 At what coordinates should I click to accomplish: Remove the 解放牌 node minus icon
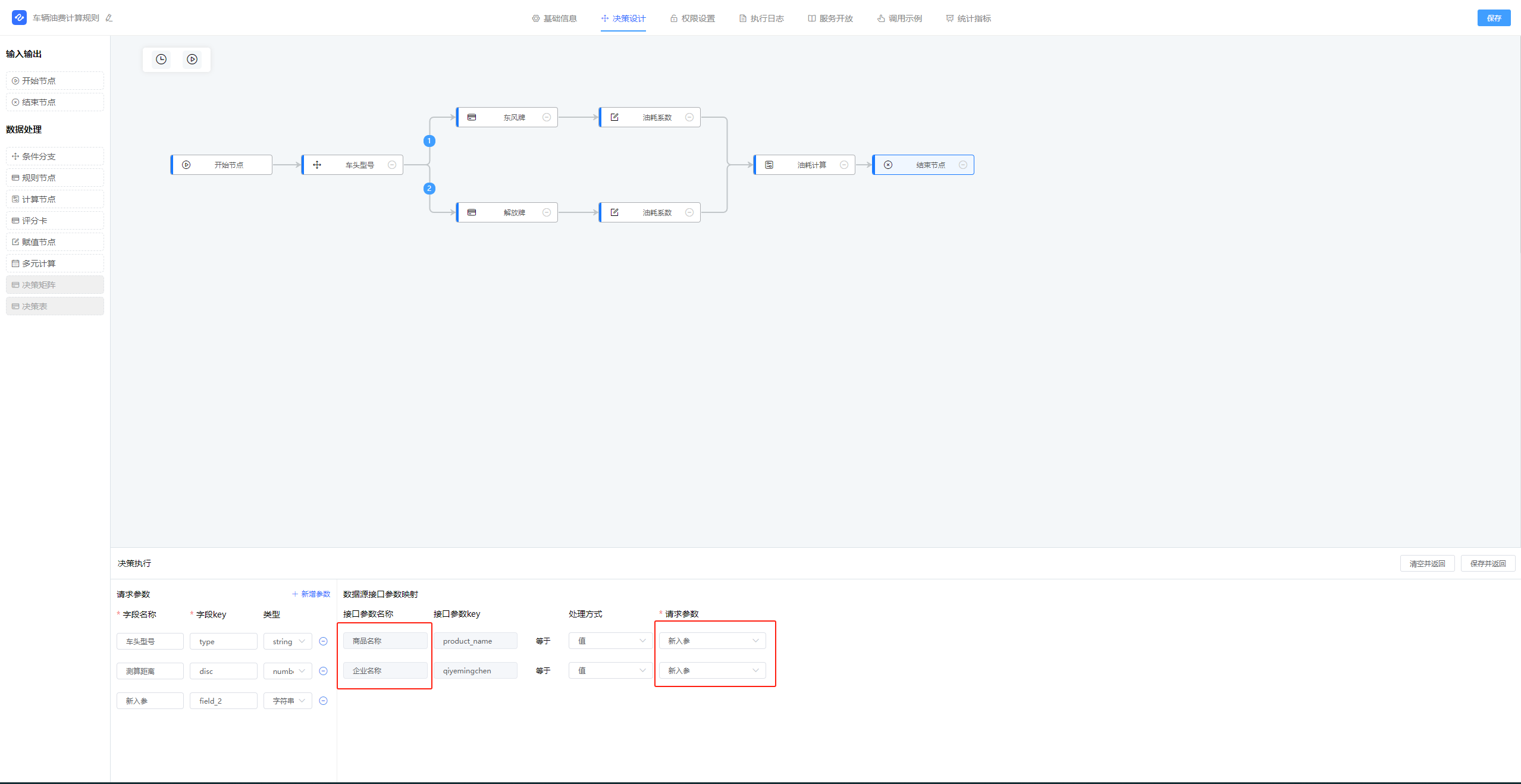(547, 212)
